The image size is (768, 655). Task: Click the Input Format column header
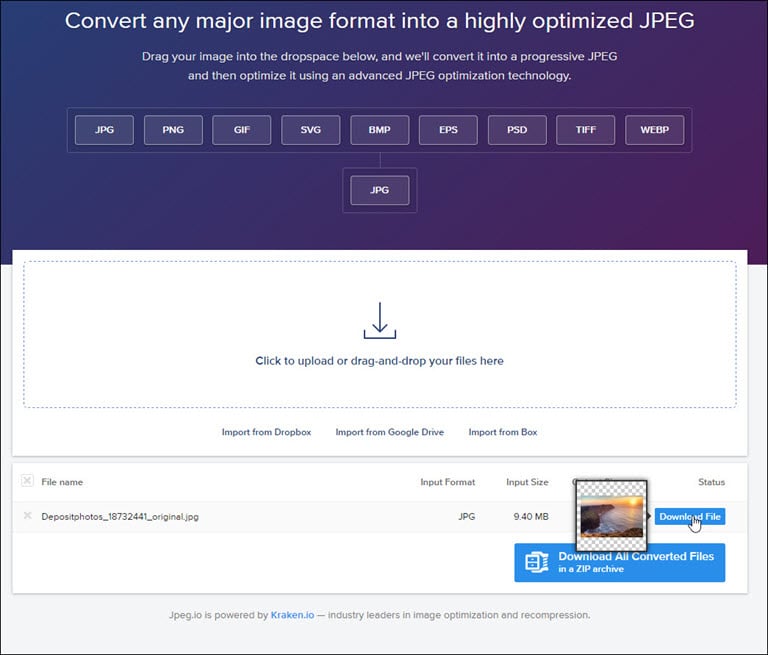coord(448,482)
